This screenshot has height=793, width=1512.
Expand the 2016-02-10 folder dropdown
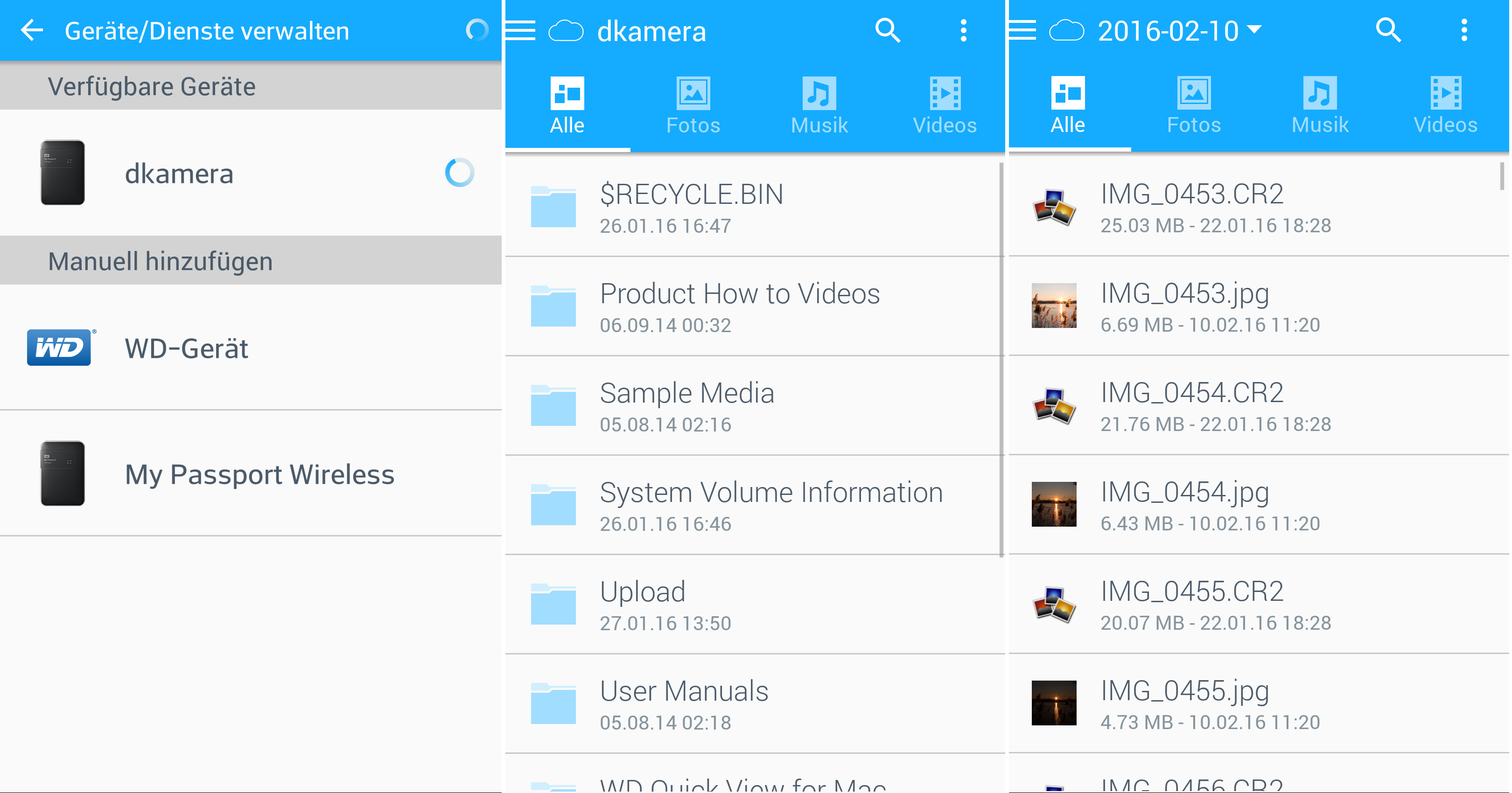pyautogui.click(x=1254, y=29)
